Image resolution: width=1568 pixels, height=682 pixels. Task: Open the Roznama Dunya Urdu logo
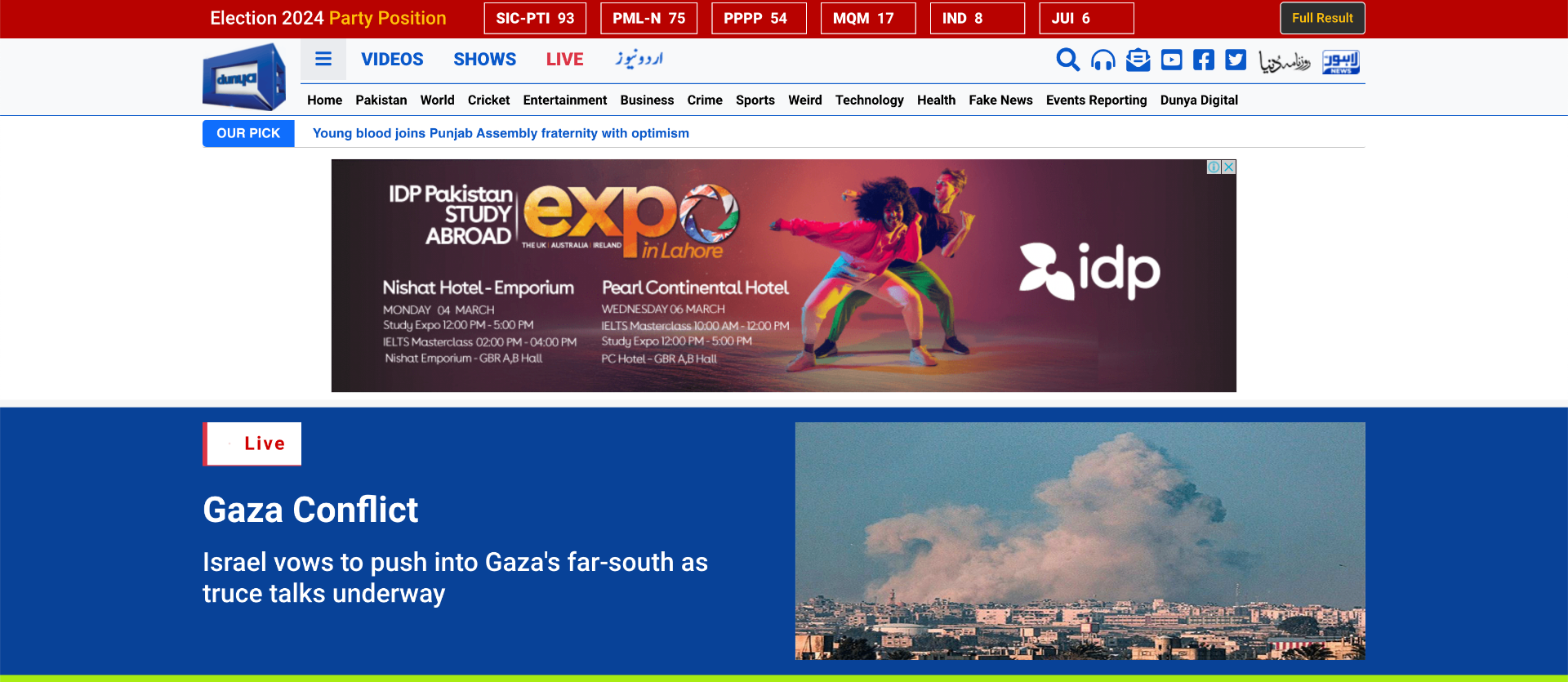[x=1284, y=61]
